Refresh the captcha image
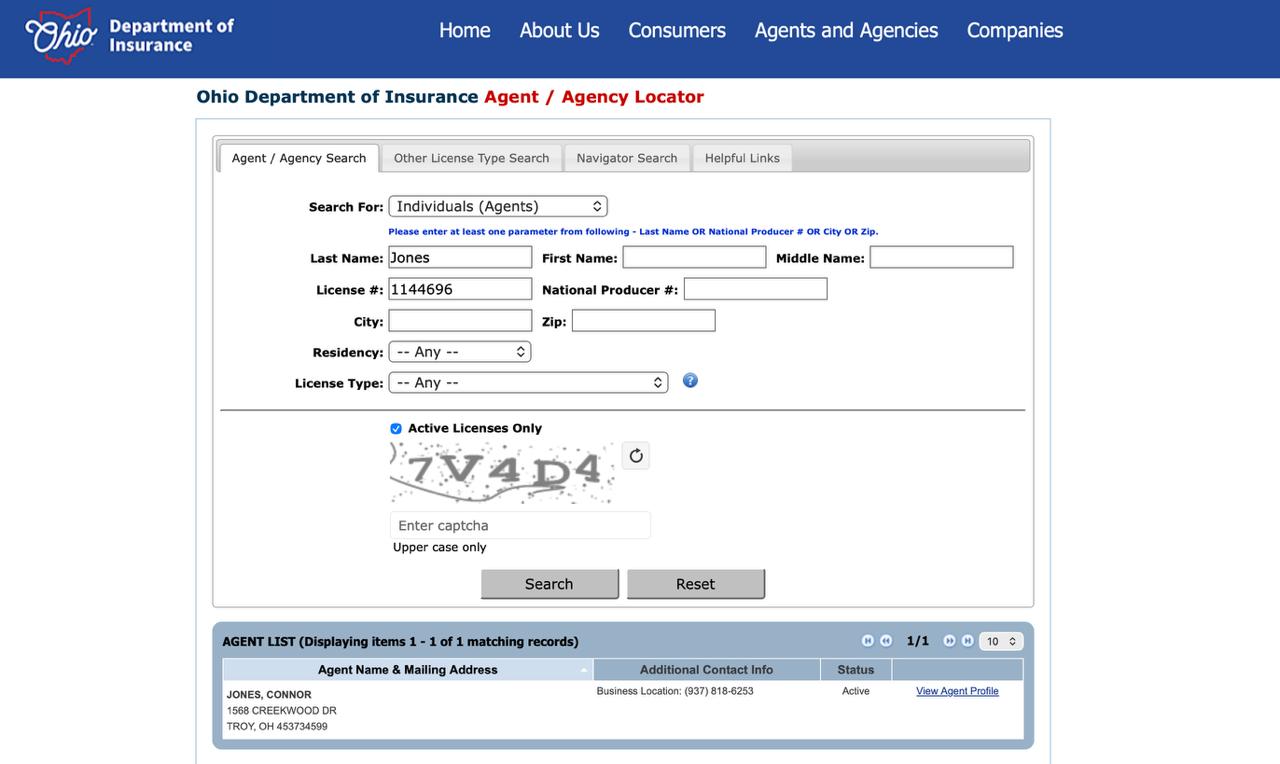 [x=636, y=456]
